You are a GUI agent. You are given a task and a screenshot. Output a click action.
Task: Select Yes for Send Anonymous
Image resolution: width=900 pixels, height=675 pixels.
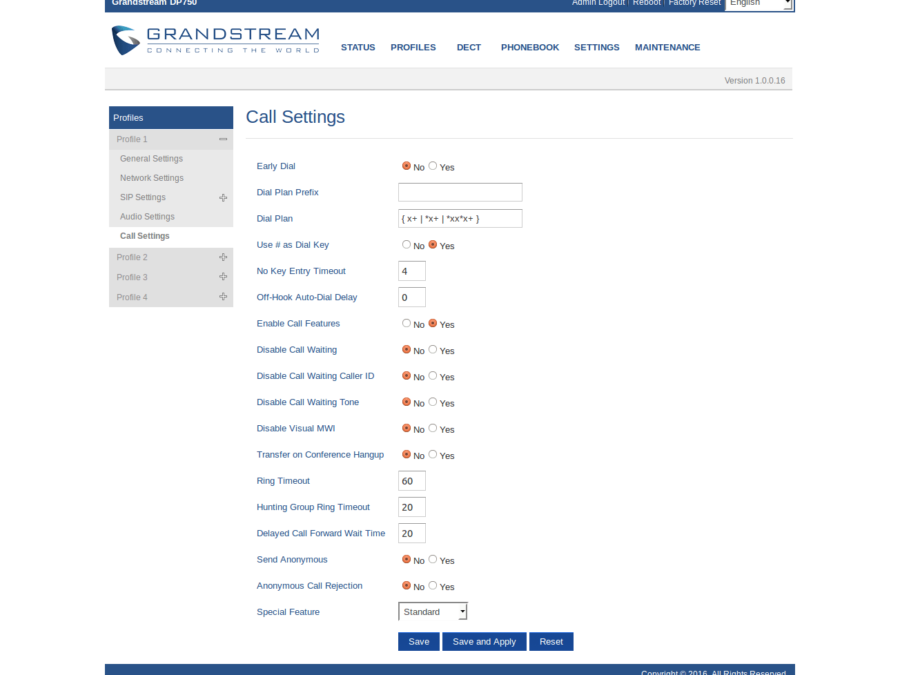click(433, 559)
